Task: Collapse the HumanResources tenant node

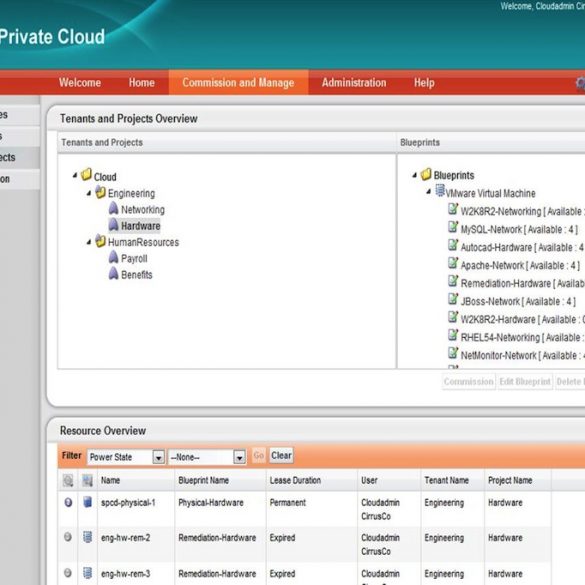Action: 89,242
